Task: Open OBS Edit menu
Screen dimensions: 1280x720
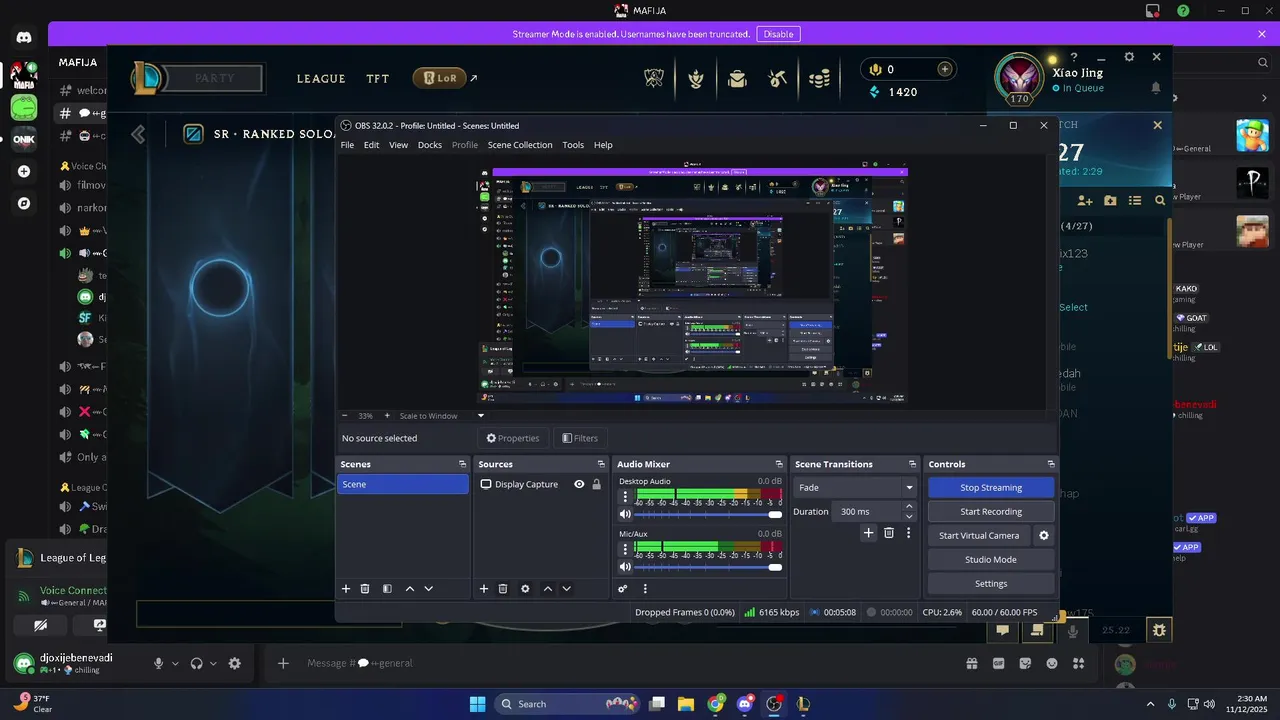Action: click(x=371, y=145)
